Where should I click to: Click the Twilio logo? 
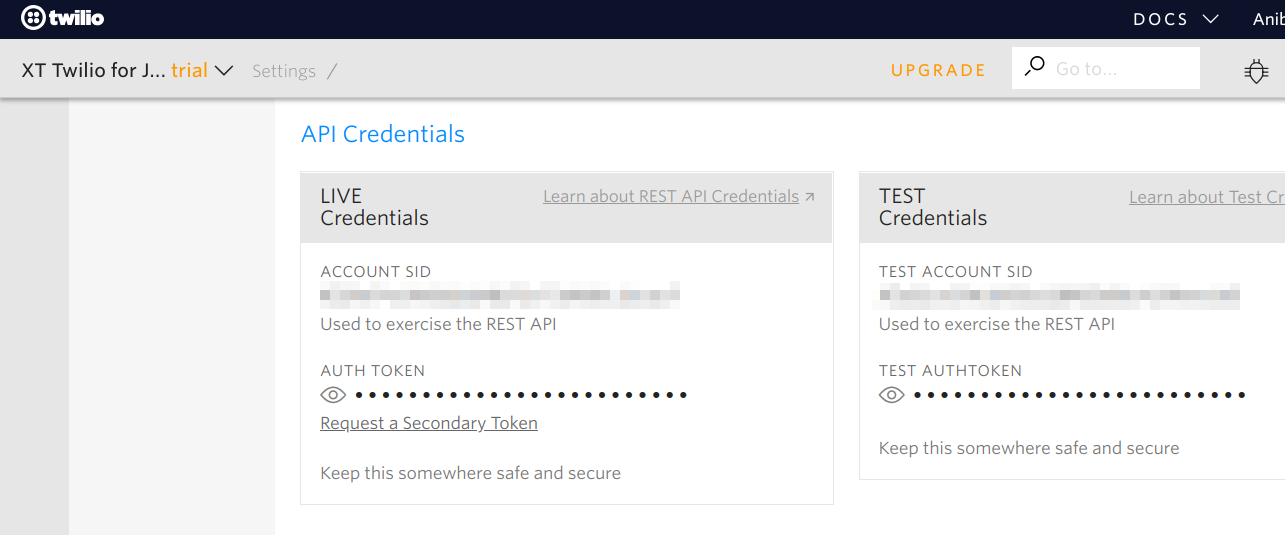[x=62, y=18]
